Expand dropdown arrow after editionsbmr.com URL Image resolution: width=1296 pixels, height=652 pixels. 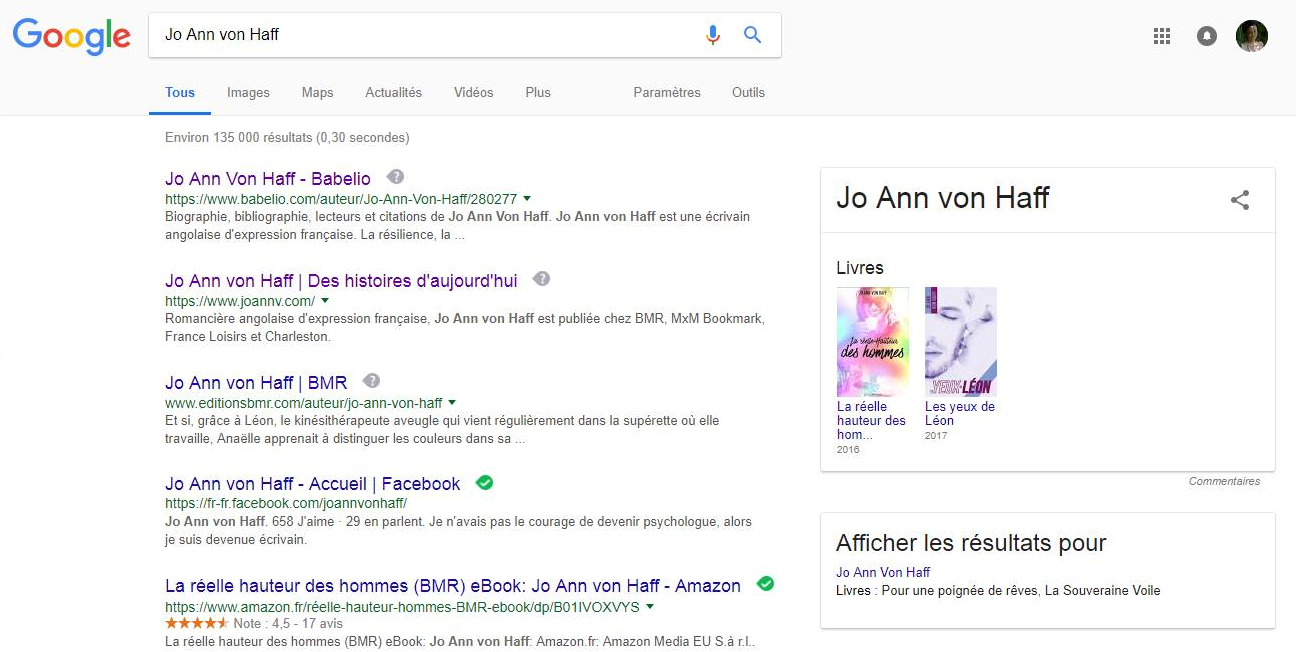point(452,403)
